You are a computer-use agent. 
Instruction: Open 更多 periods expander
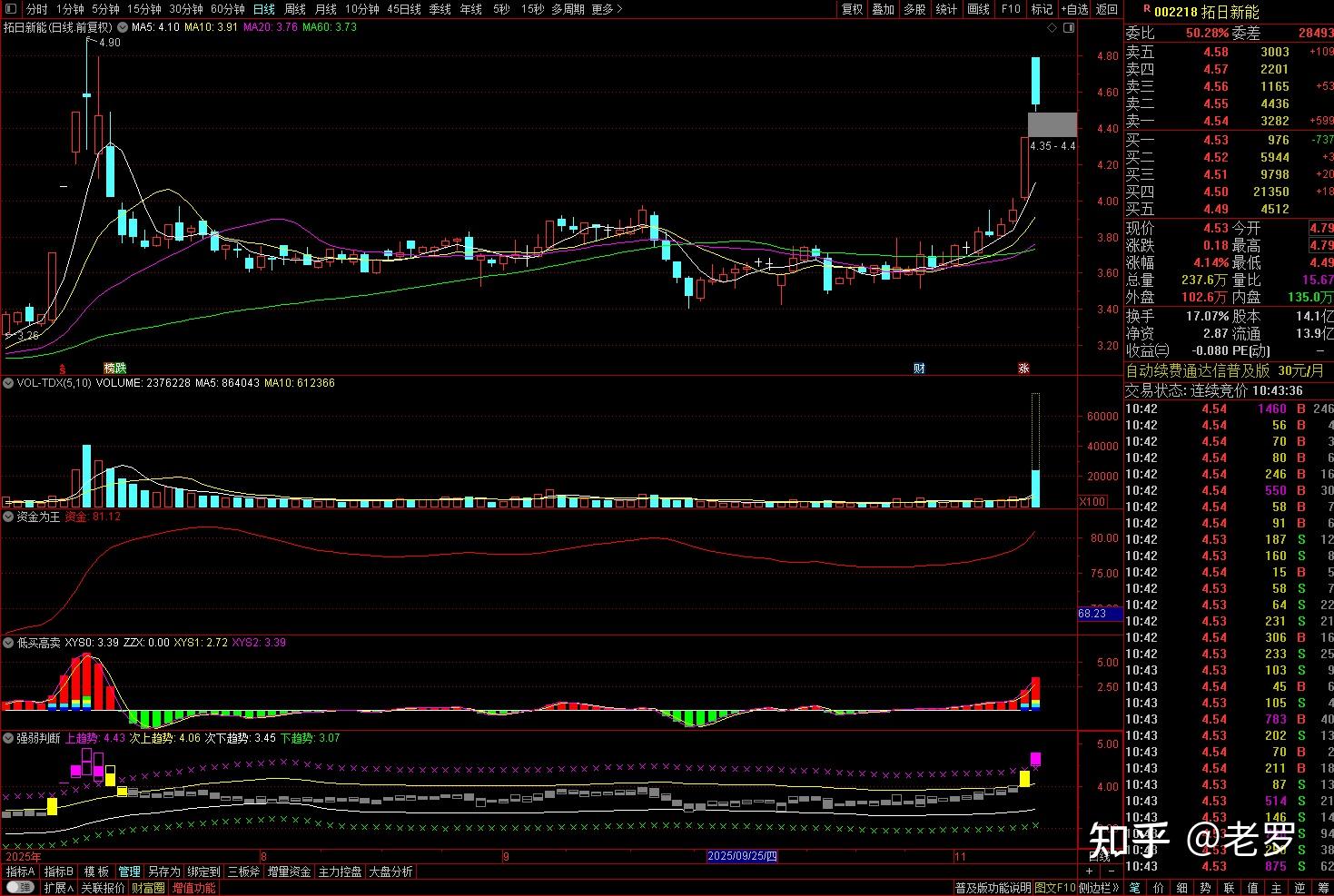point(606,9)
